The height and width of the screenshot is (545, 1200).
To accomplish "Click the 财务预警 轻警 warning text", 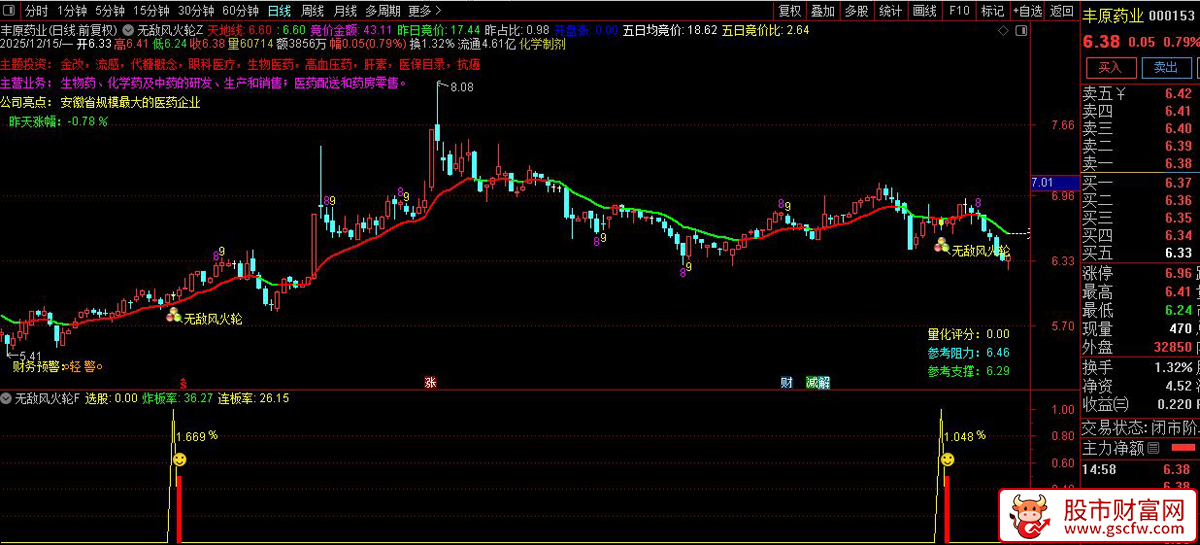I will tap(57, 367).
